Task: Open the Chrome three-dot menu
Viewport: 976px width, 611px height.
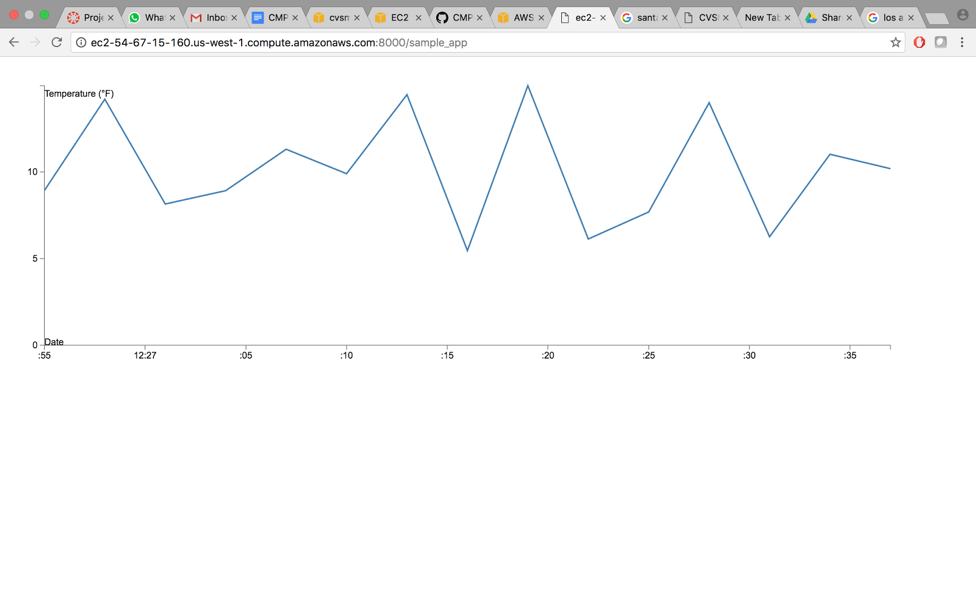Action: pyautogui.click(x=962, y=42)
